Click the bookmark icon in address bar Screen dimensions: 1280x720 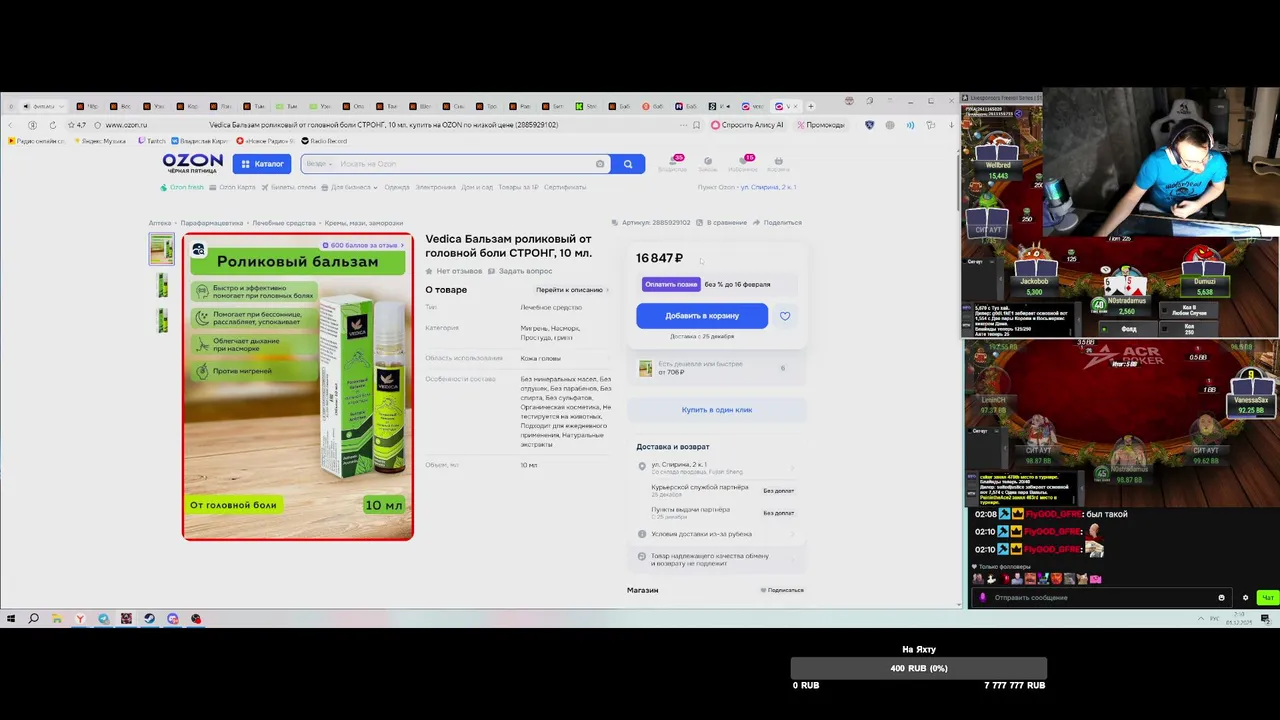[697, 125]
